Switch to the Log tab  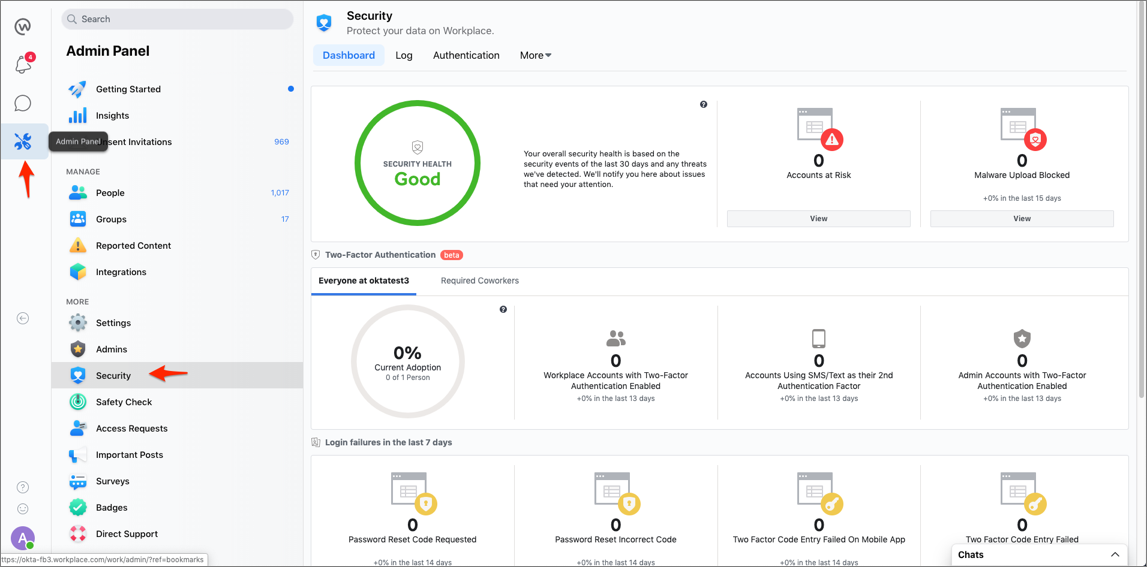coord(404,56)
